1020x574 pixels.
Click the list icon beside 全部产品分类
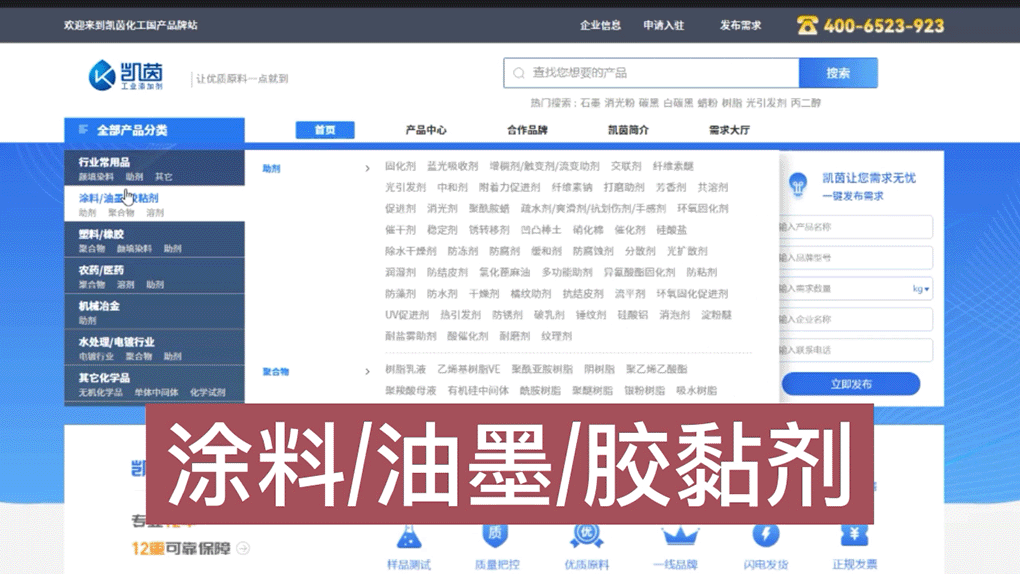[83, 130]
